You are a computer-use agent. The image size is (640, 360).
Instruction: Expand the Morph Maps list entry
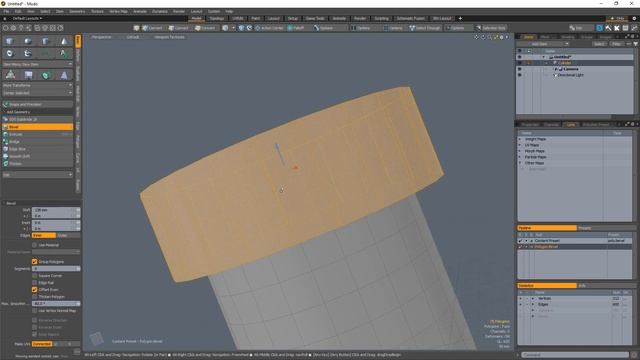pos(520,151)
